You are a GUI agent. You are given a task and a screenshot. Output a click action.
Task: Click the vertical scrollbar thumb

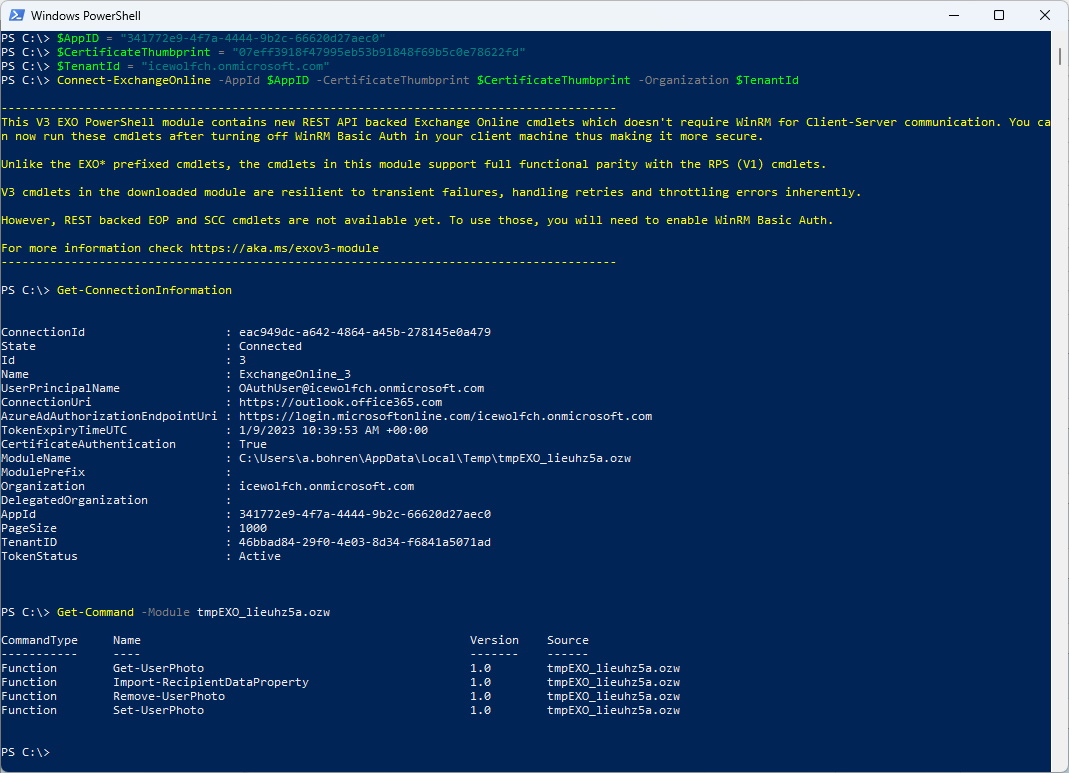[1060, 56]
